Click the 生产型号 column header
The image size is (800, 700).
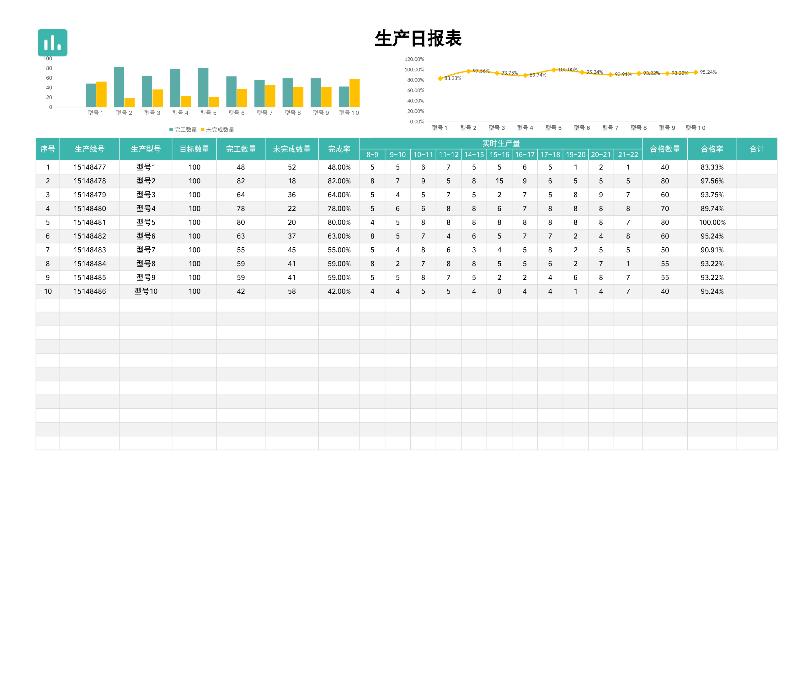[145, 149]
